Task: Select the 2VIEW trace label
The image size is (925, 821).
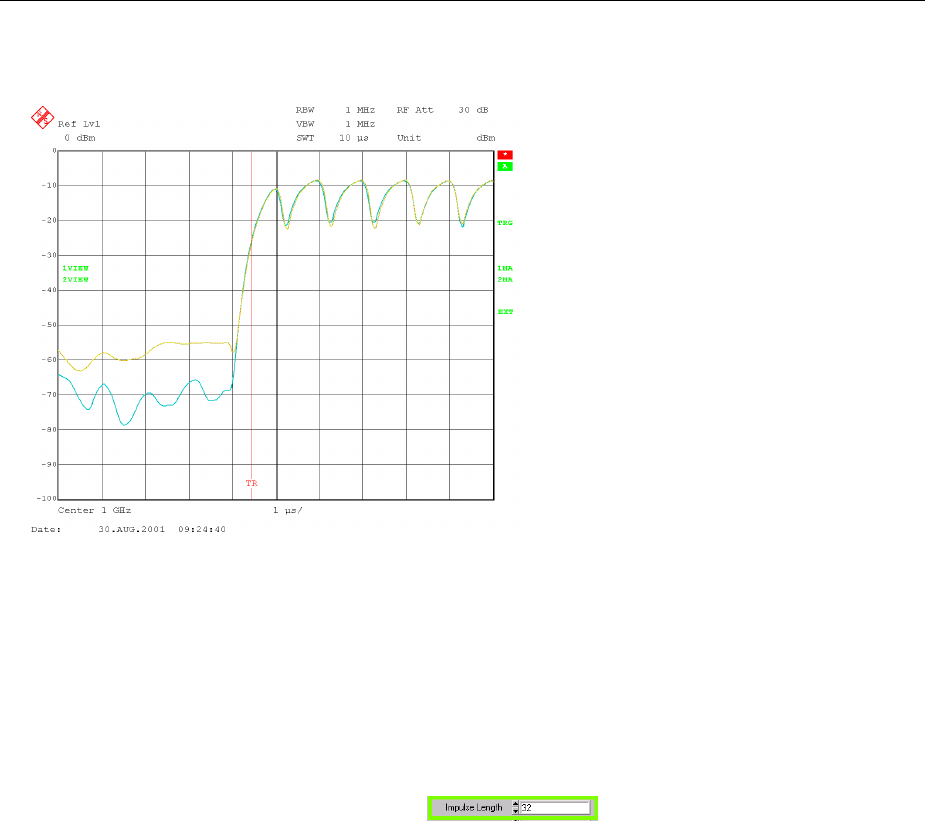Action: tap(76, 280)
